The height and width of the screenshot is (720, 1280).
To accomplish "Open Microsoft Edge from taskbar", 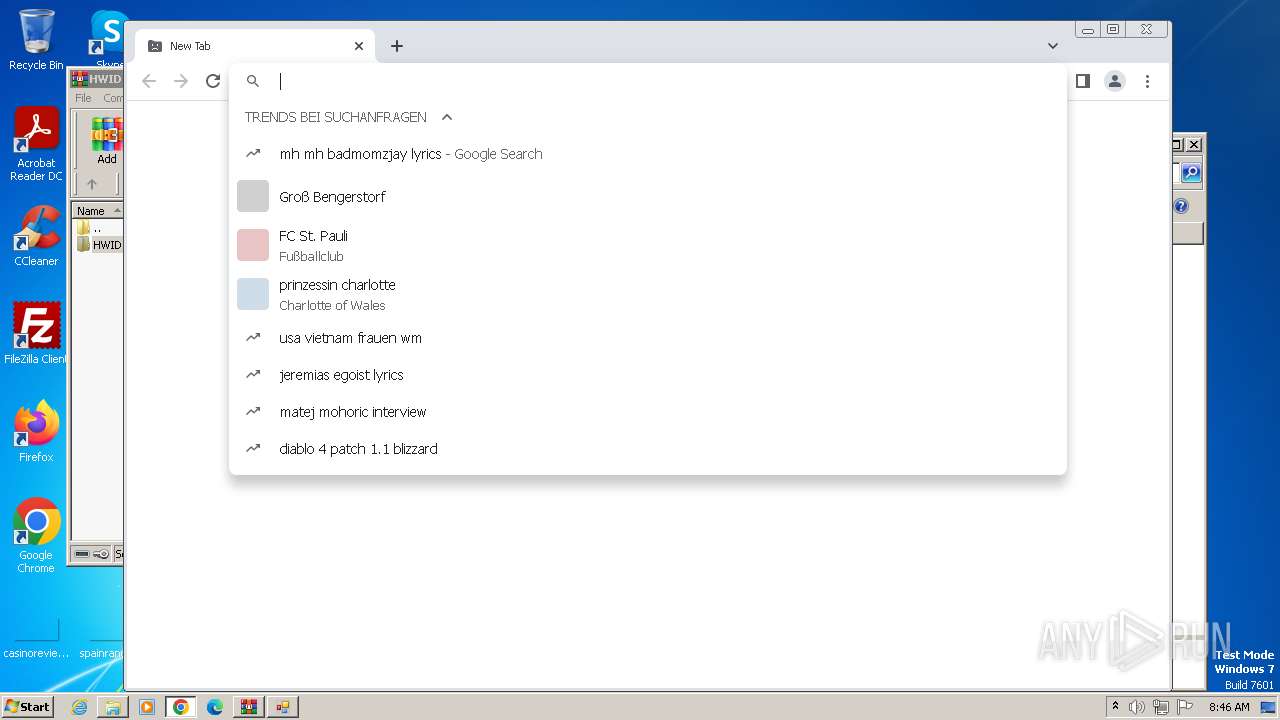I will click(x=215, y=707).
